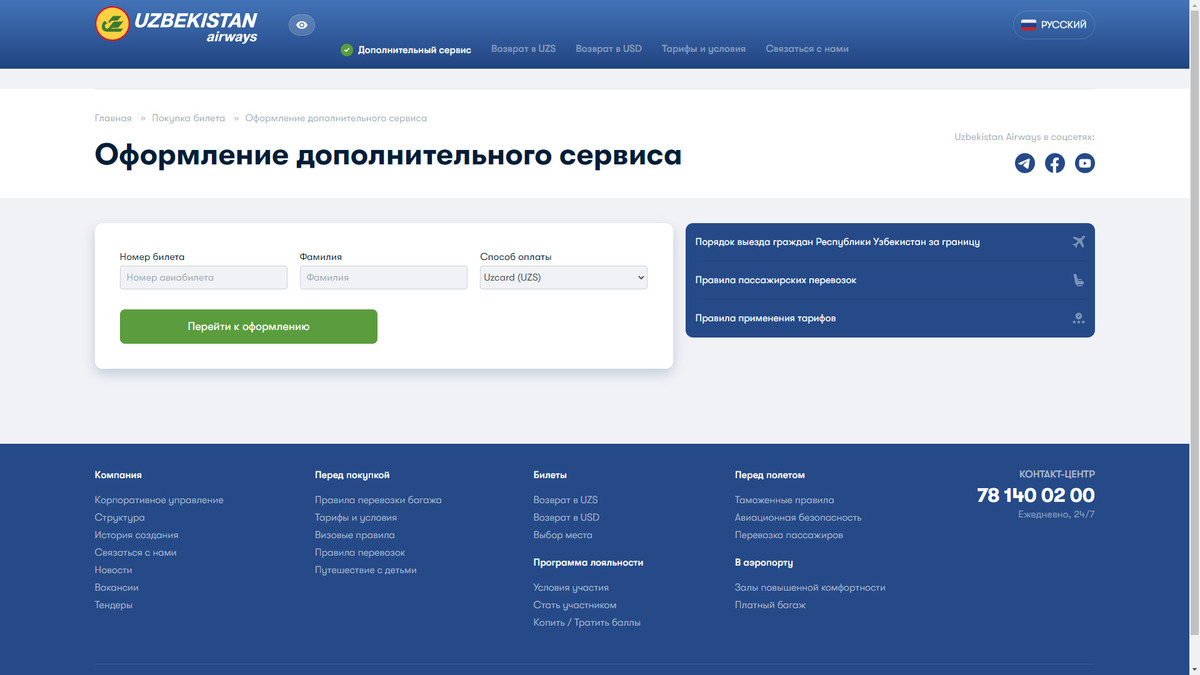The width and height of the screenshot is (1200, 675).
Task: Open the Возврат в UZS header tab
Action: click(x=523, y=49)
